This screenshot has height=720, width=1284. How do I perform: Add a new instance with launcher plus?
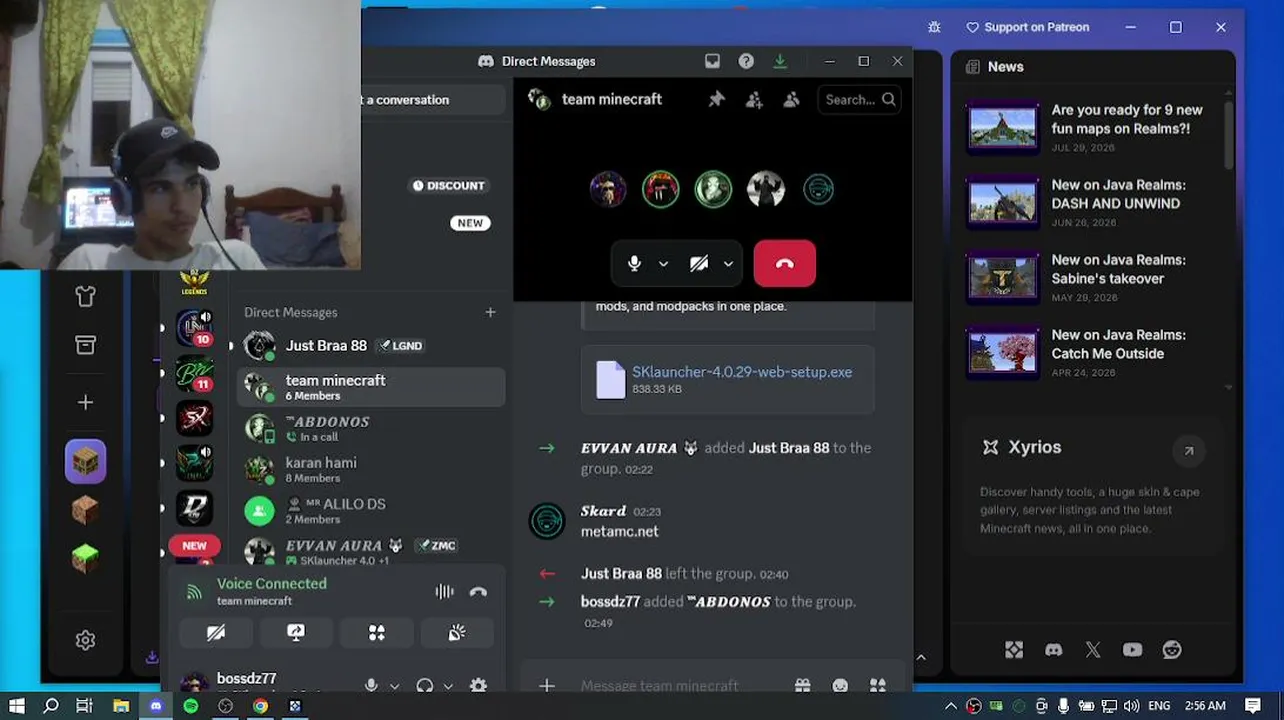pyautogui.click(x=85, y=402)
